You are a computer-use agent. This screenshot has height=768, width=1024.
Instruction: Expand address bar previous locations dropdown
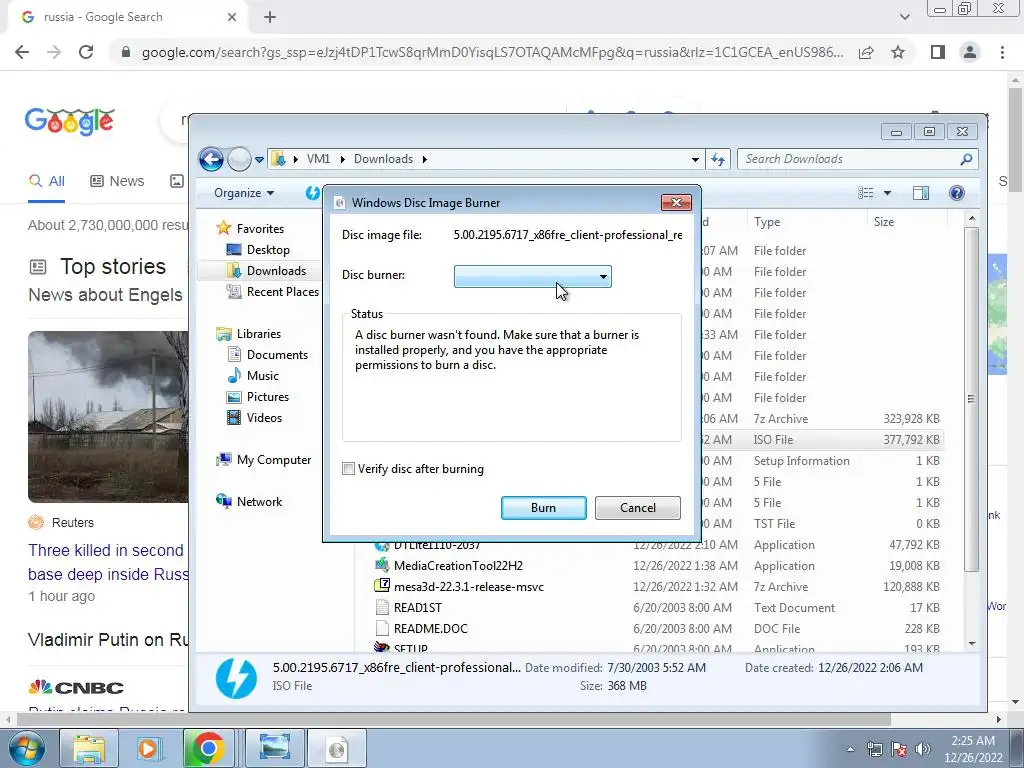[696, 159]
